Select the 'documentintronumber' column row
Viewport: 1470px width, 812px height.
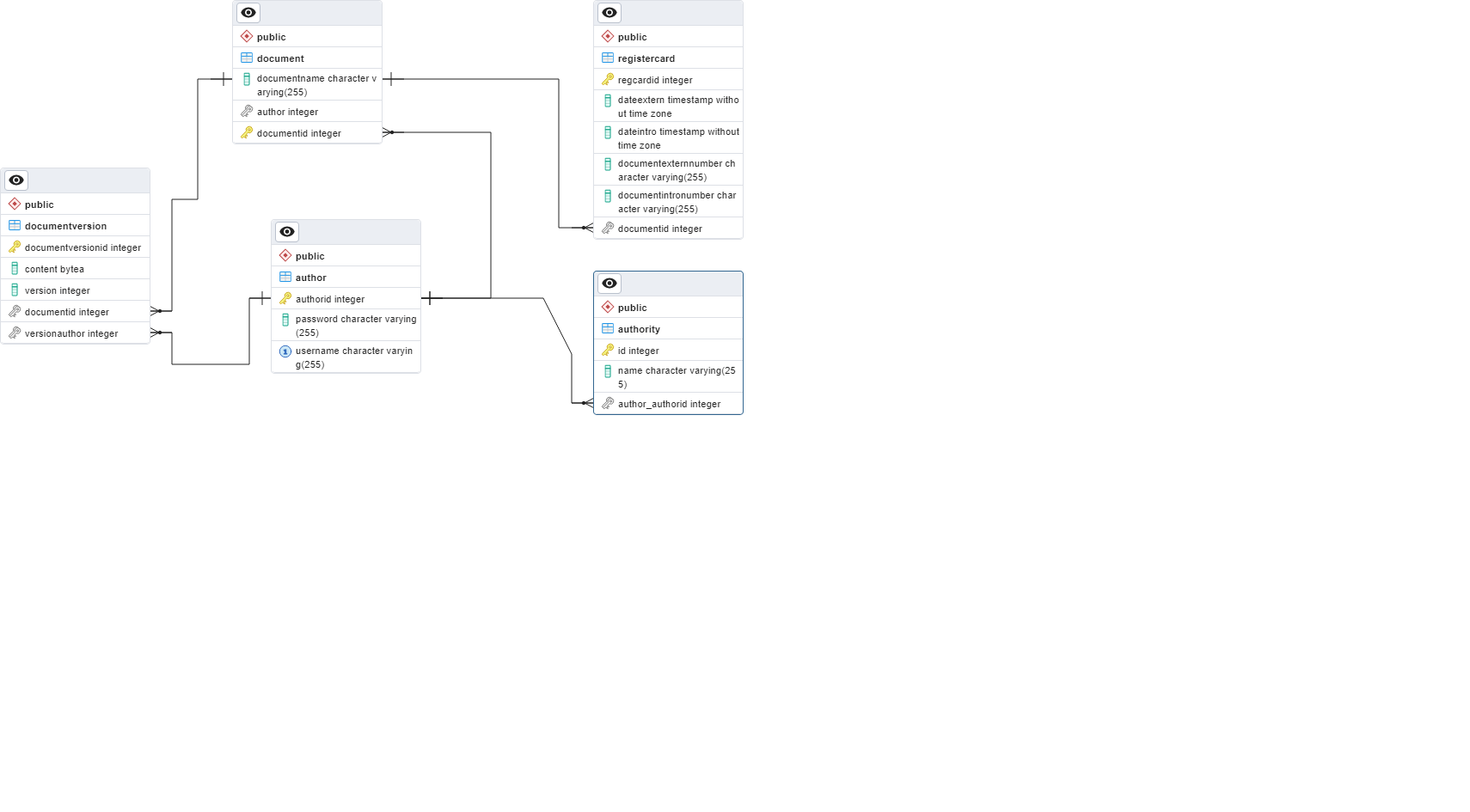click(669, 202)
